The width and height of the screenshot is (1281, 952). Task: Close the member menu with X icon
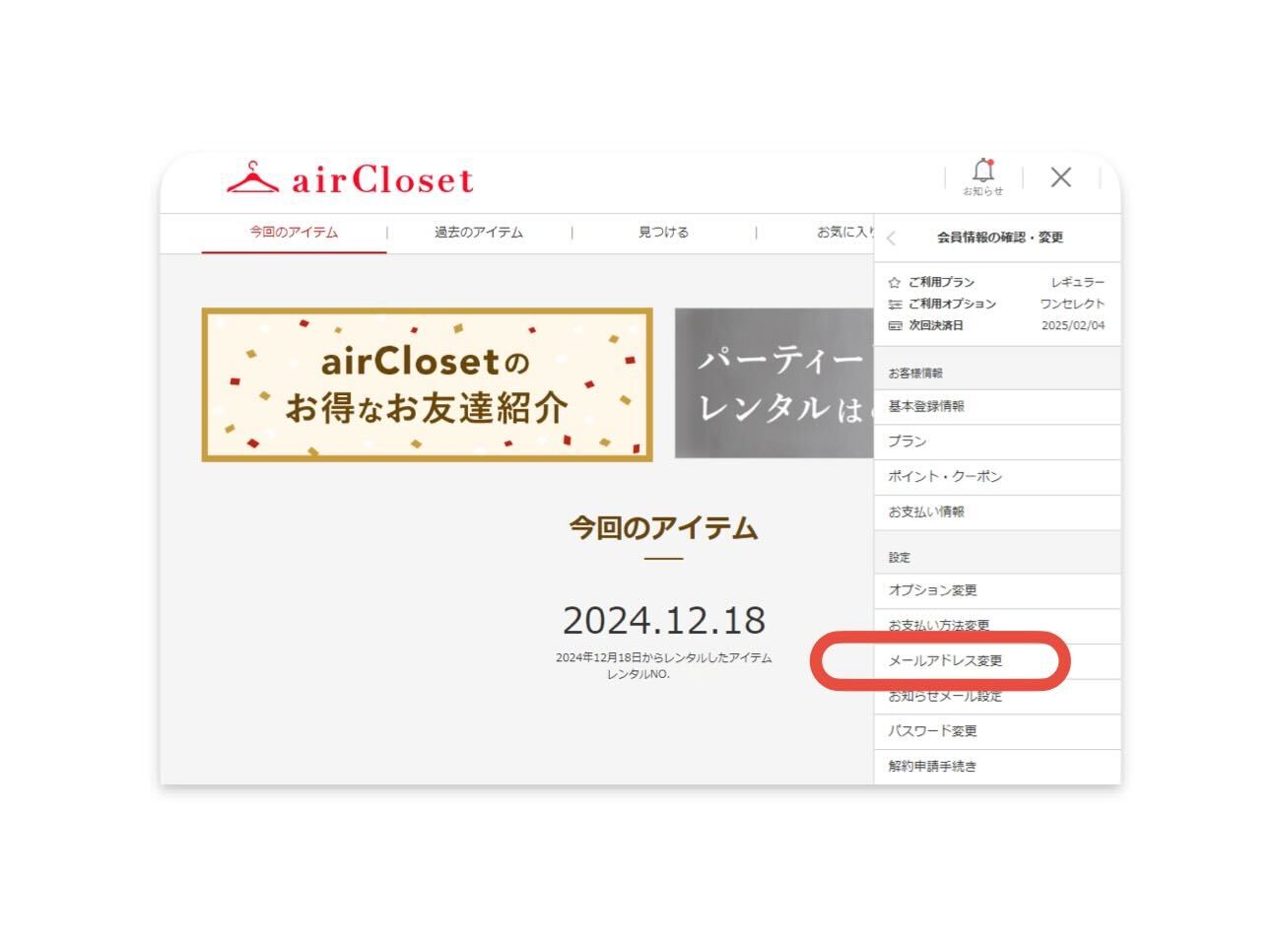coord(1060,176)
